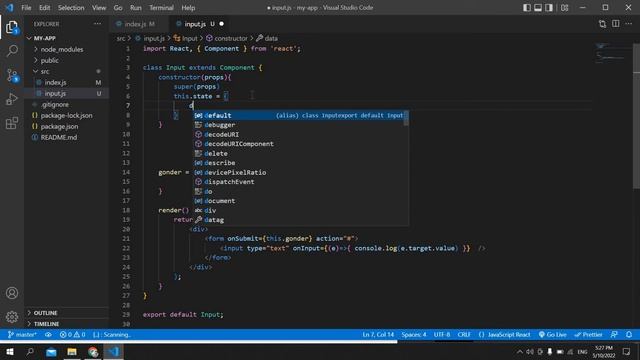Pick decodeURIComponent suggestion
The width and height of the screenshot is (640, 360).
[298, 144]
